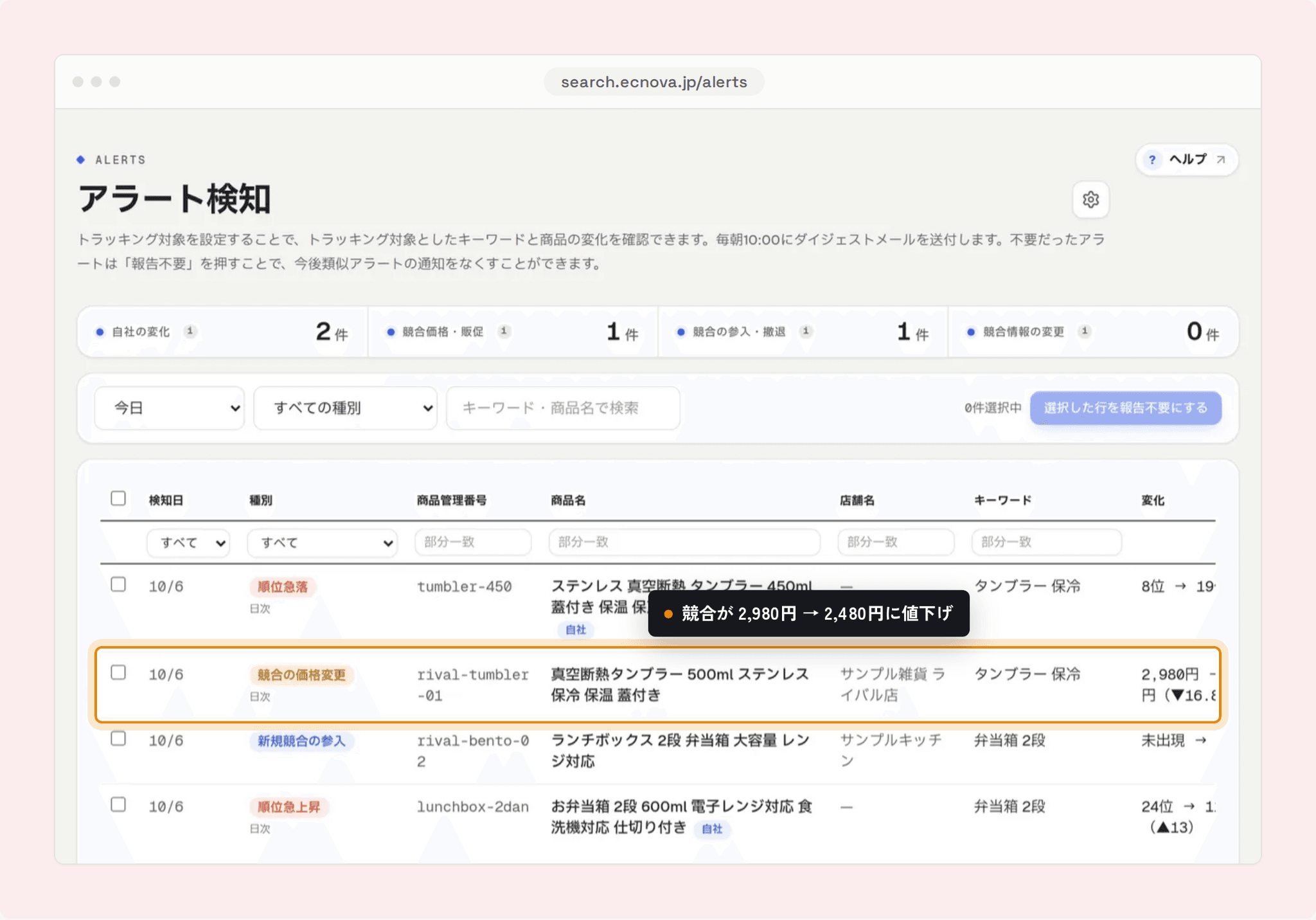Click the browser address bar search.ecnova.jp/alerts
The image size is (1316, 920).
[654, 82]
